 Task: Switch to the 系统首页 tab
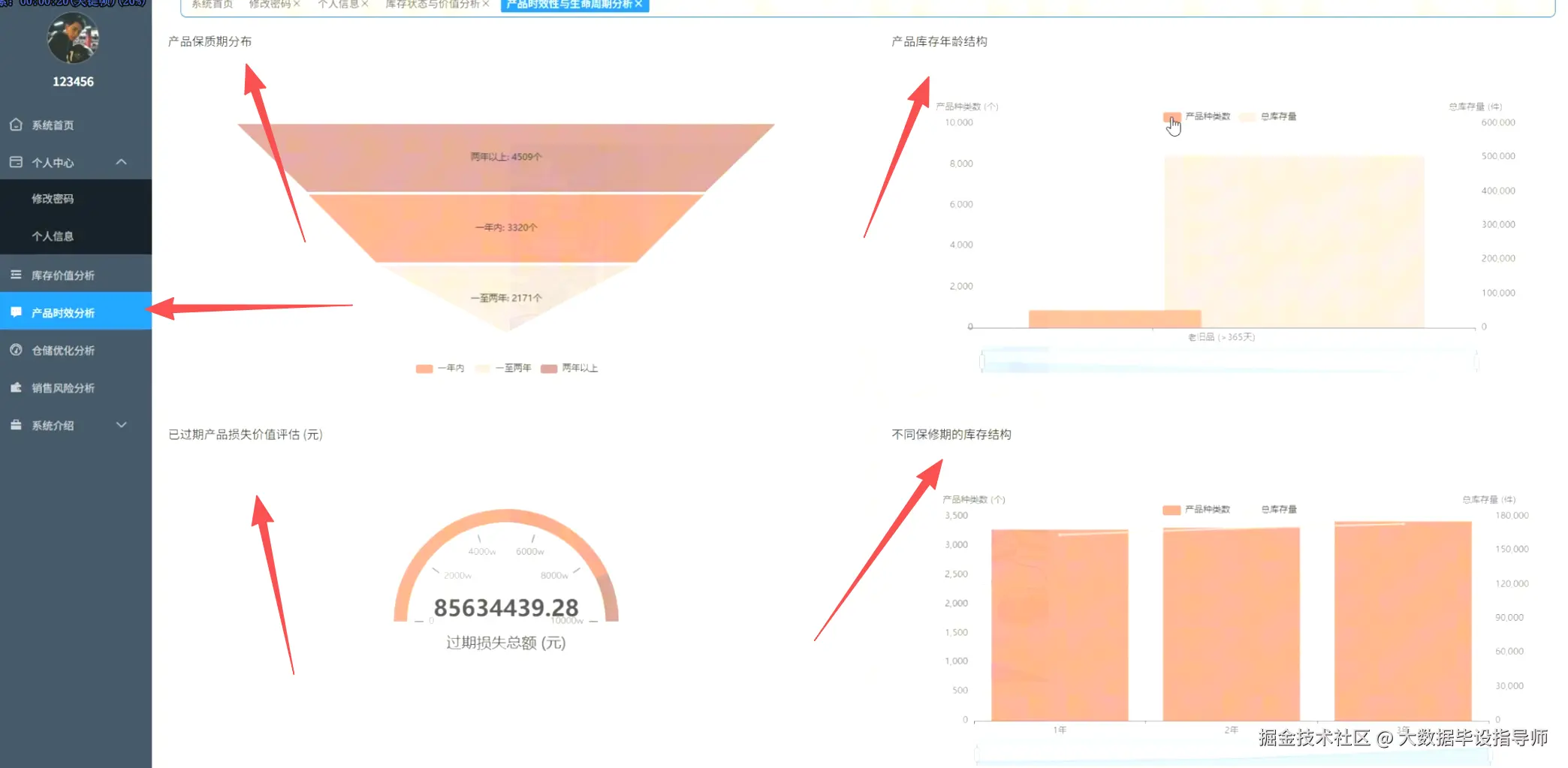[x=212, y=5]
